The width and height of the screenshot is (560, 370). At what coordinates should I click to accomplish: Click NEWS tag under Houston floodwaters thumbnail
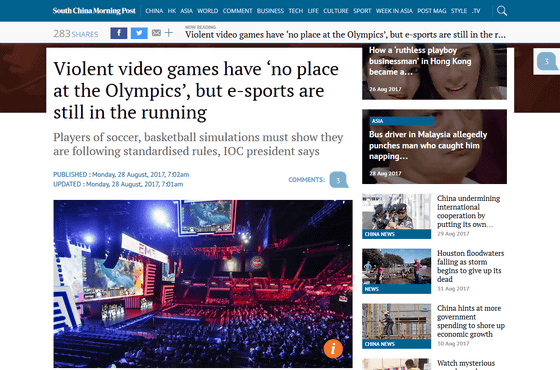(396, 289)
